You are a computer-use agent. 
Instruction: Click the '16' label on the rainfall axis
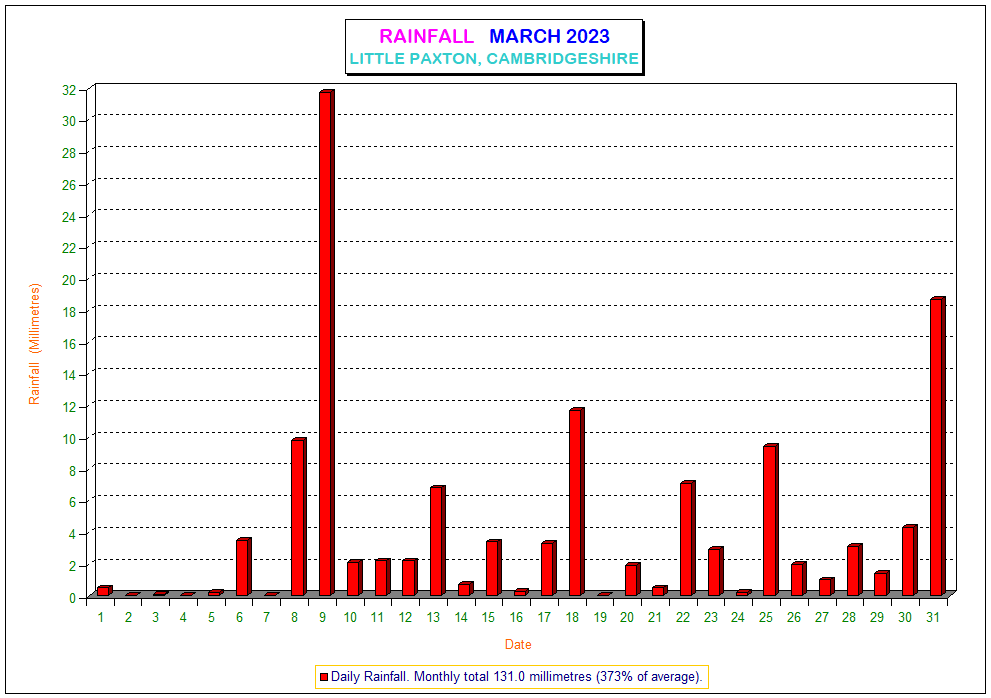click(69, 344)
